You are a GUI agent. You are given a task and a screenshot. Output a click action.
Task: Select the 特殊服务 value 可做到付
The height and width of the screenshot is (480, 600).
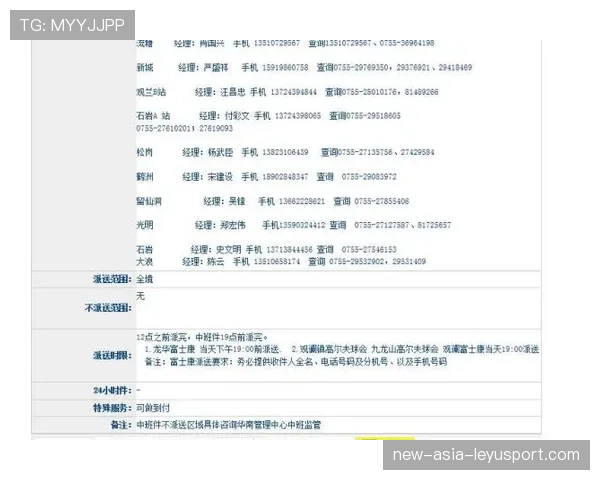point(153,408)
